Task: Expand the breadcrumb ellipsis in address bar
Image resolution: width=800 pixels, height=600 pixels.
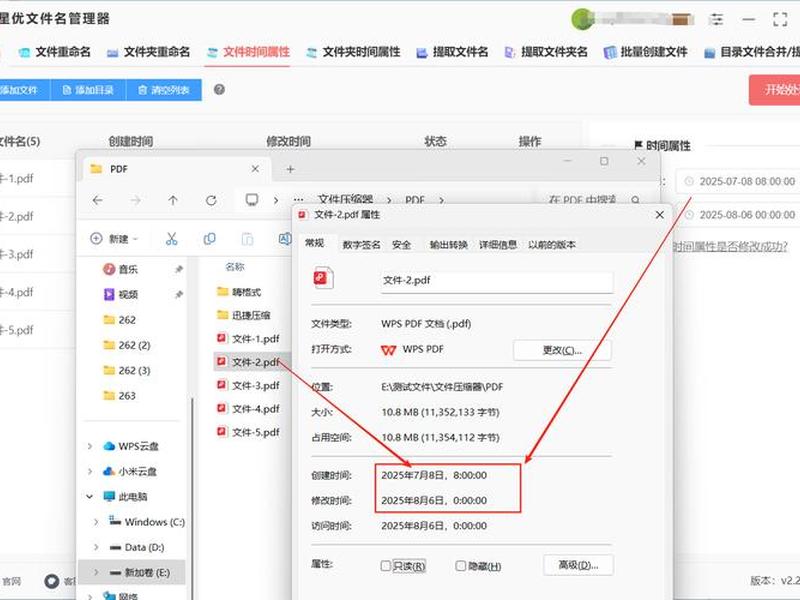Action: (299, 200)
